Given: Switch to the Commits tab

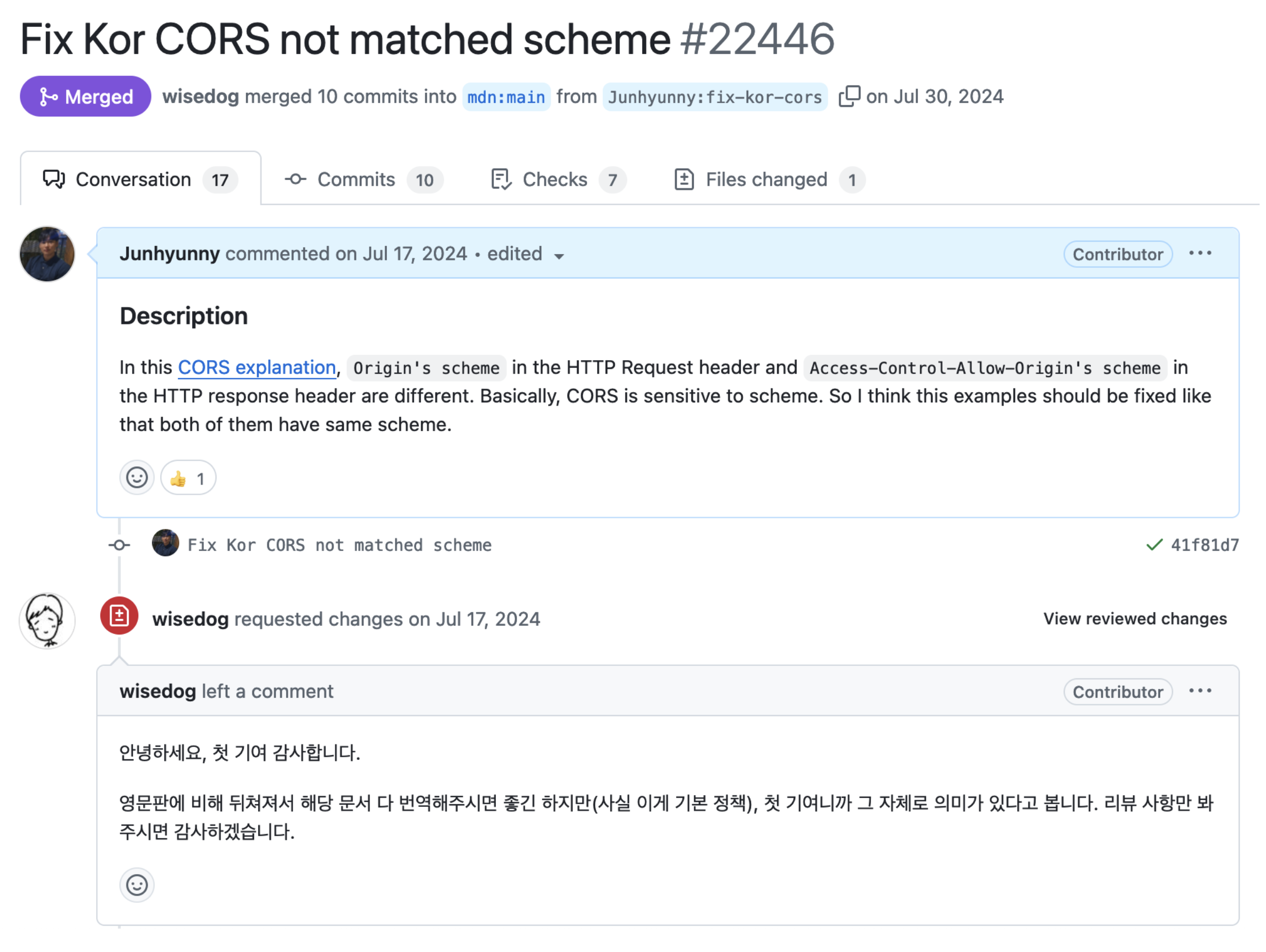Looking at the screenshot, I should click(363, 180).
